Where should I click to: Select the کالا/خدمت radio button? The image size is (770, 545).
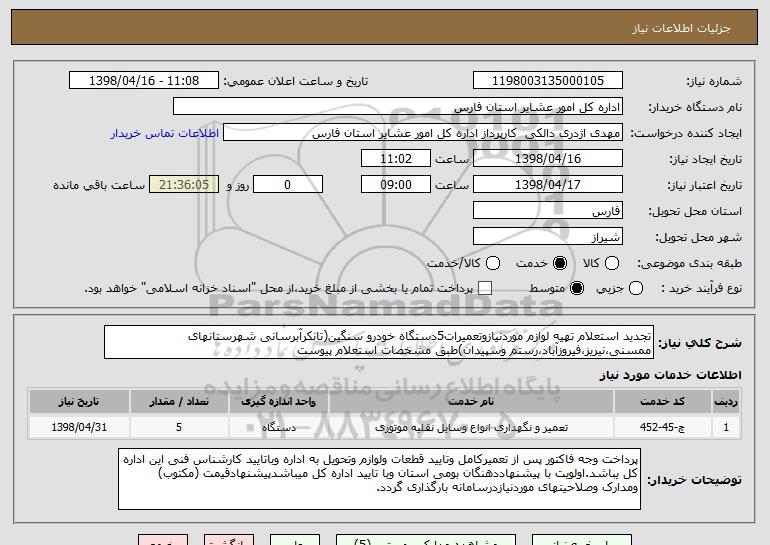tap(493, 263)
